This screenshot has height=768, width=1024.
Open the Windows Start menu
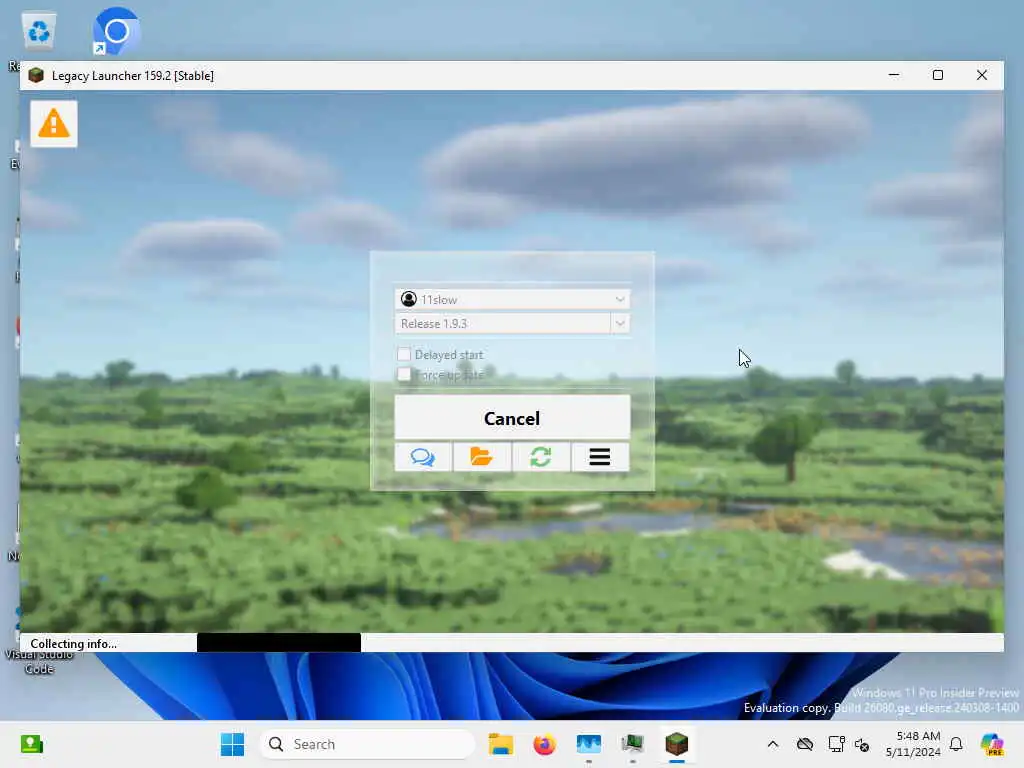pos(232,744)
